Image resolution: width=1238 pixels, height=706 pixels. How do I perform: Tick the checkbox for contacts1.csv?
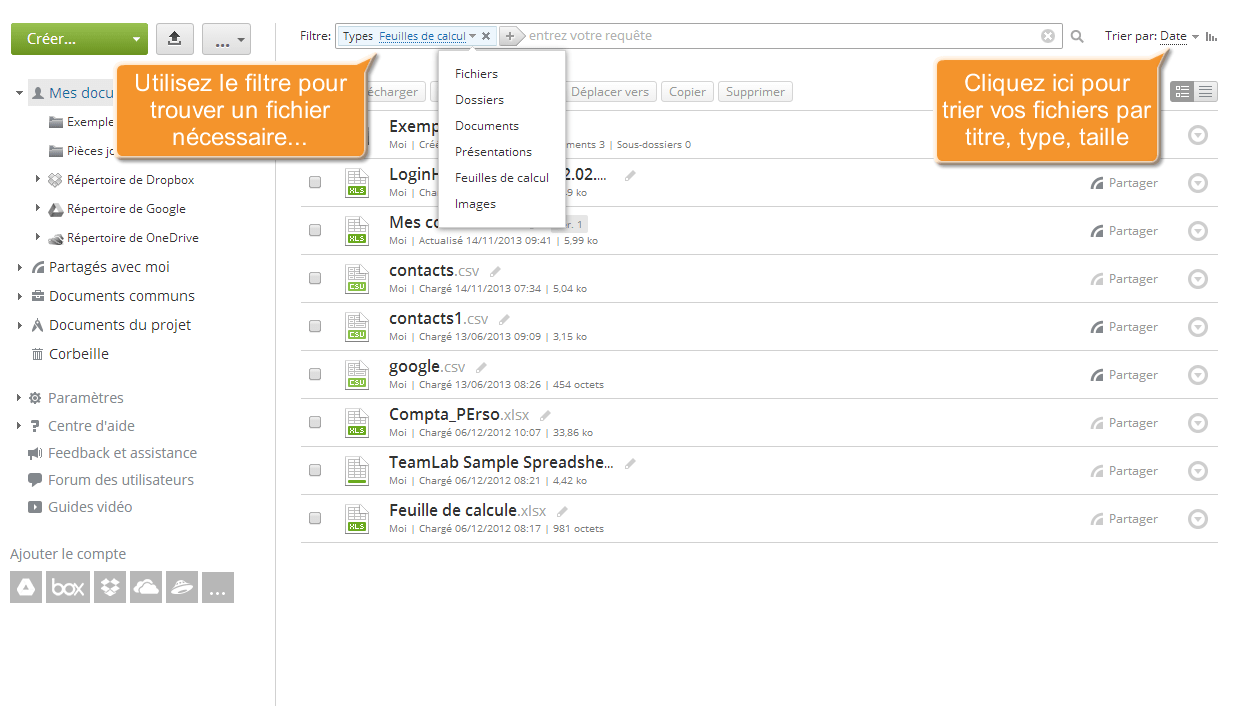(x=315, y=326)
